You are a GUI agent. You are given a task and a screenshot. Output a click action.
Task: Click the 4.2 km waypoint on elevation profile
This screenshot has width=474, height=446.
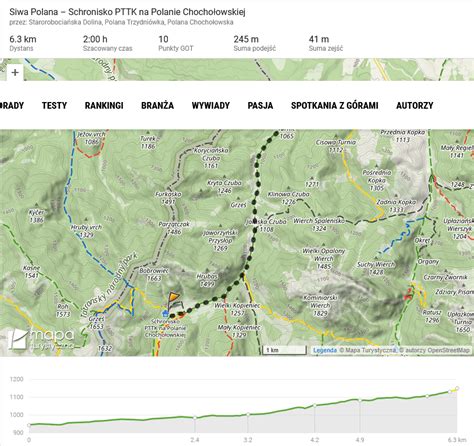pyautogui.click(x=314, y=405)
